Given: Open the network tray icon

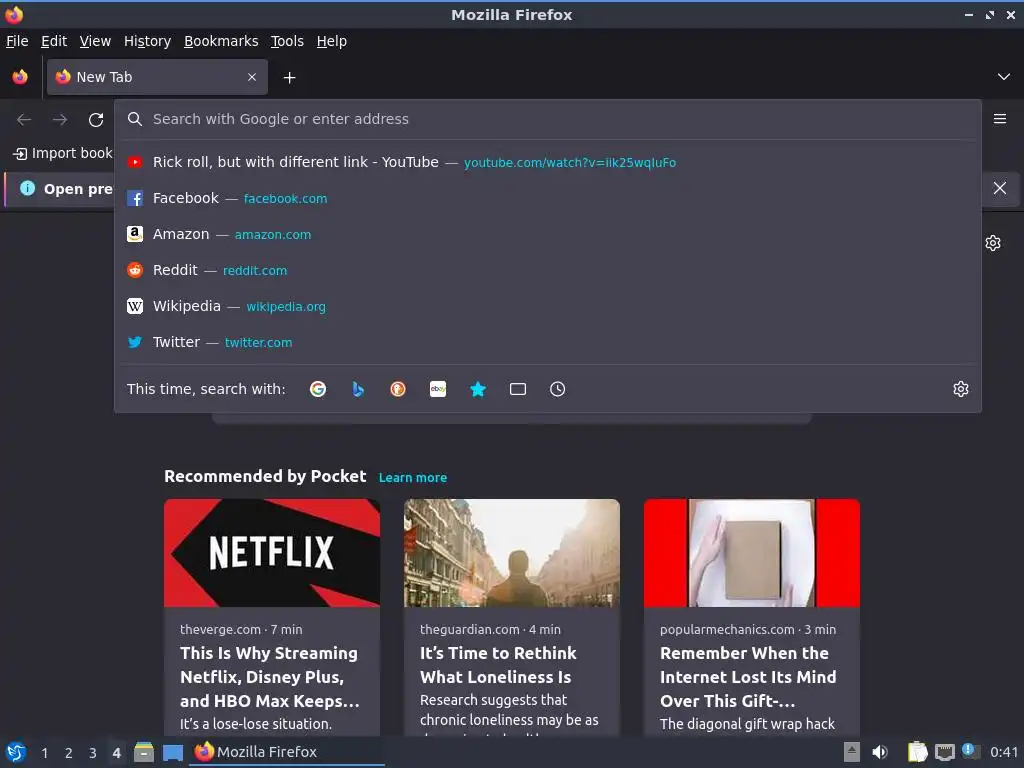Looking at the screenshot, I should click(944, 753).
